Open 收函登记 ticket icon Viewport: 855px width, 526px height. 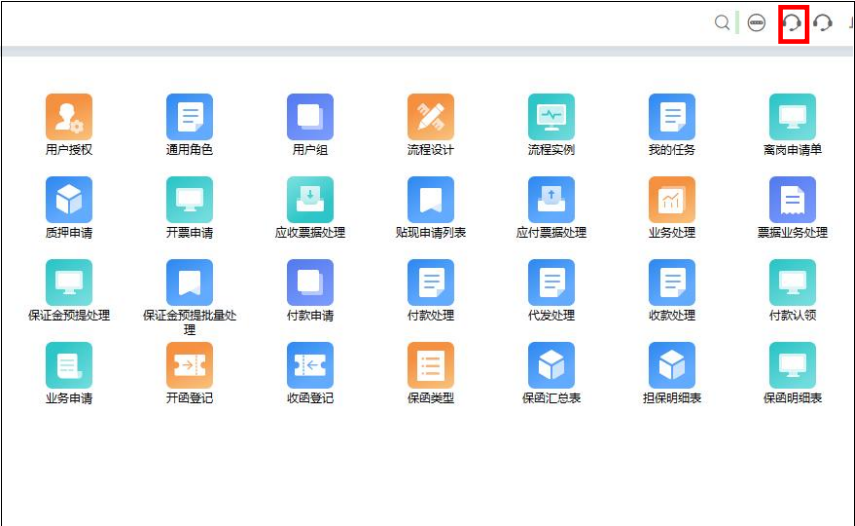310,365
